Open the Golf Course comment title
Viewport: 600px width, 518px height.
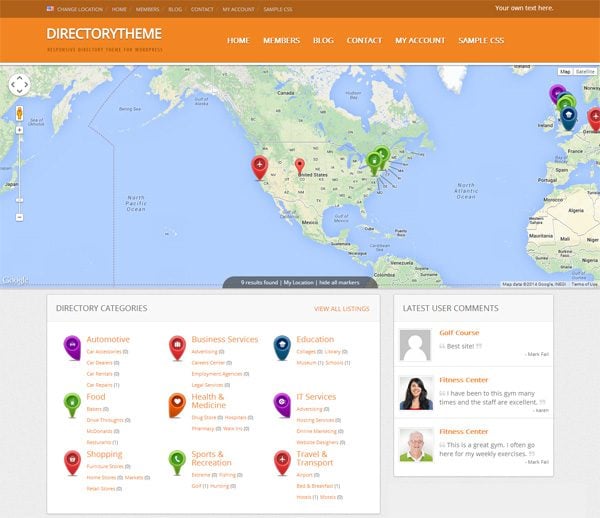[459, 333]
